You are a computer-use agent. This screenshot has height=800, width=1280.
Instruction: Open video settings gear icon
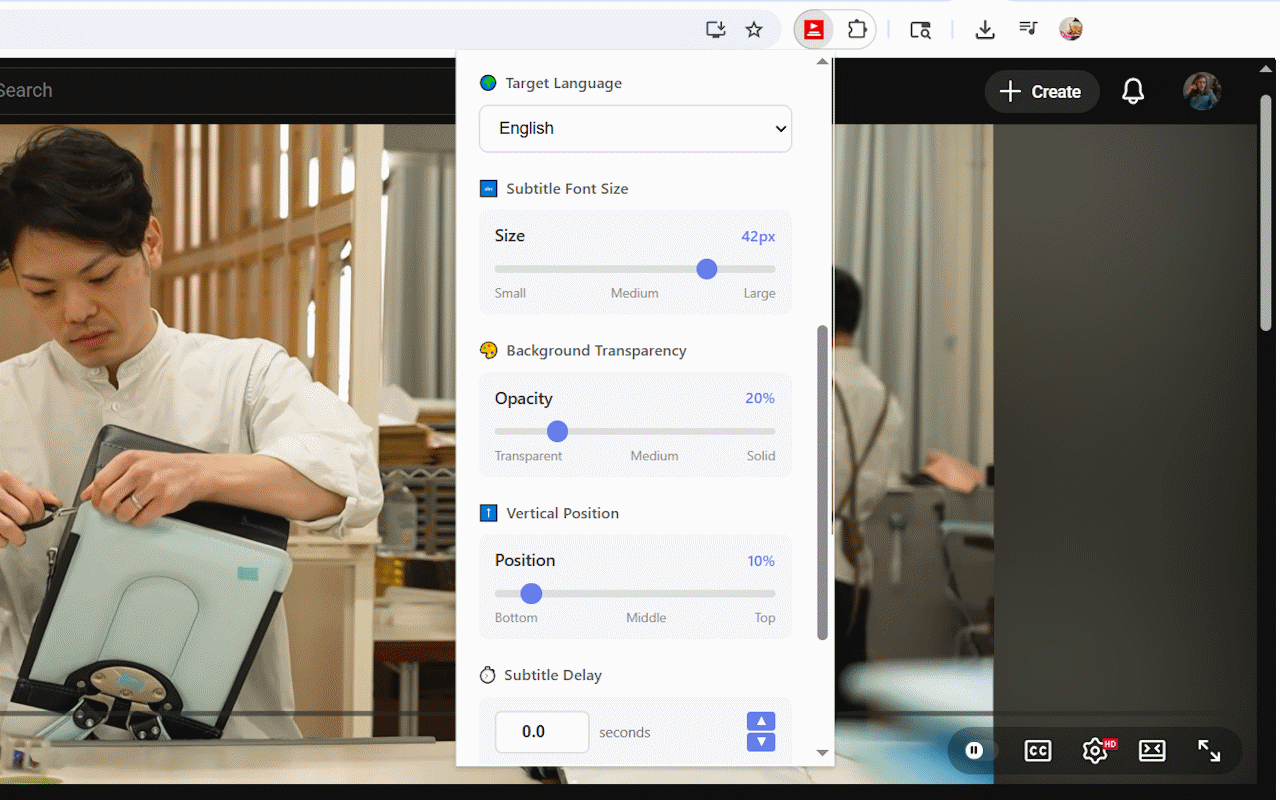1095,750
